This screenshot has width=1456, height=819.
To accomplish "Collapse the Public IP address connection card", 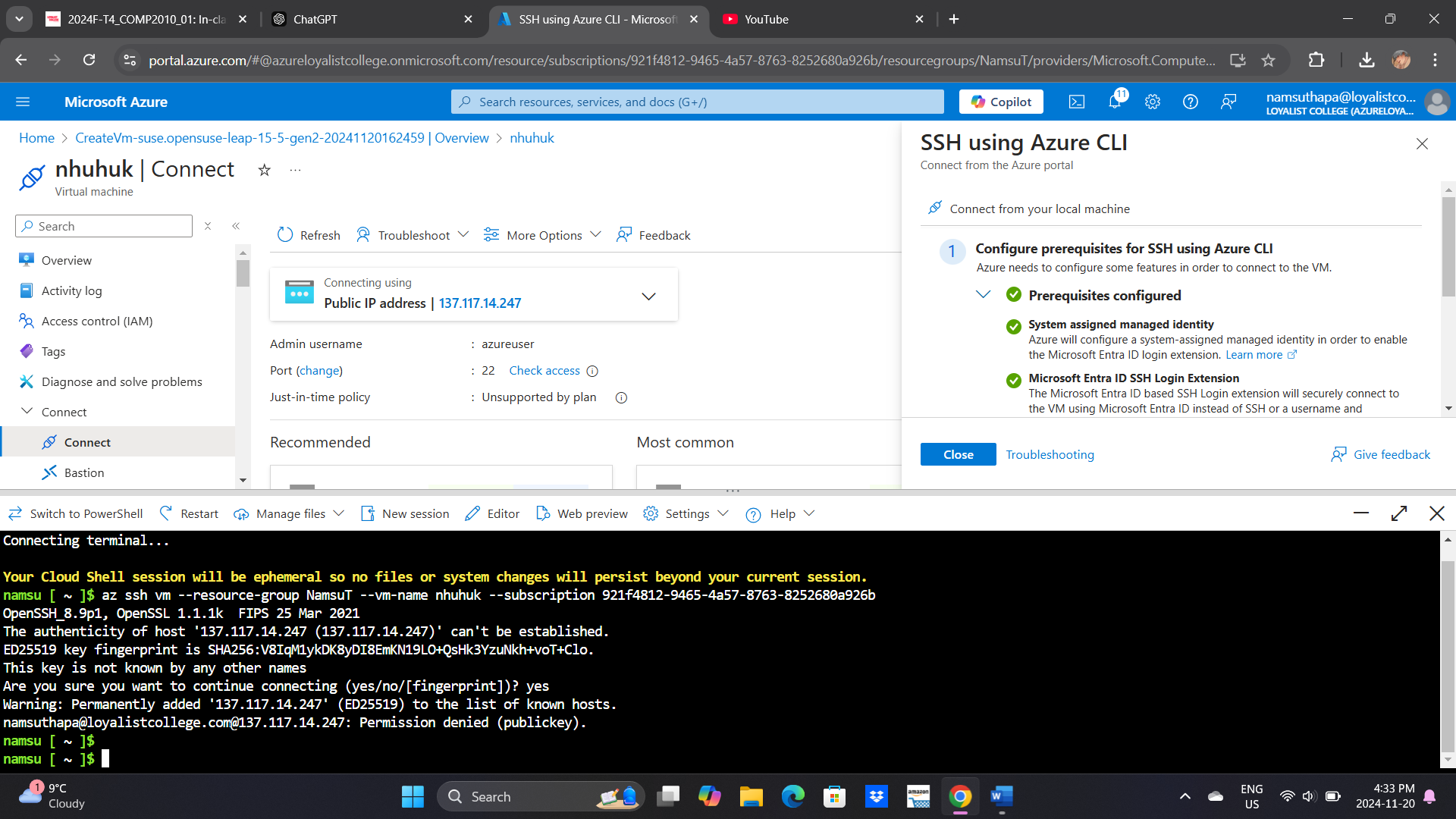I will point(648,296).
